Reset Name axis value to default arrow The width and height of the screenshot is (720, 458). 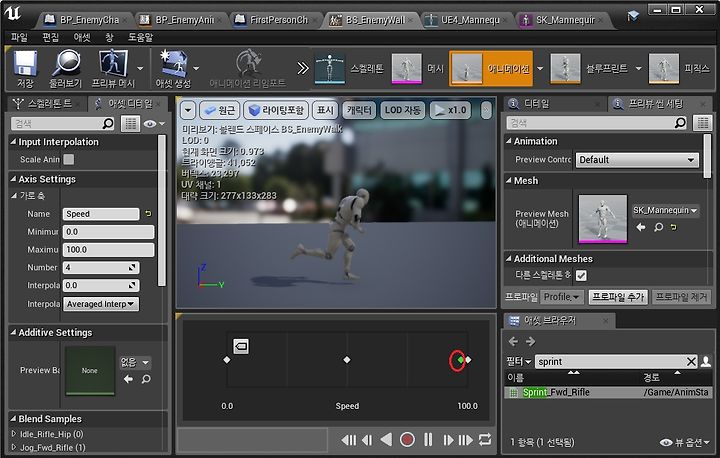(148, 214)
